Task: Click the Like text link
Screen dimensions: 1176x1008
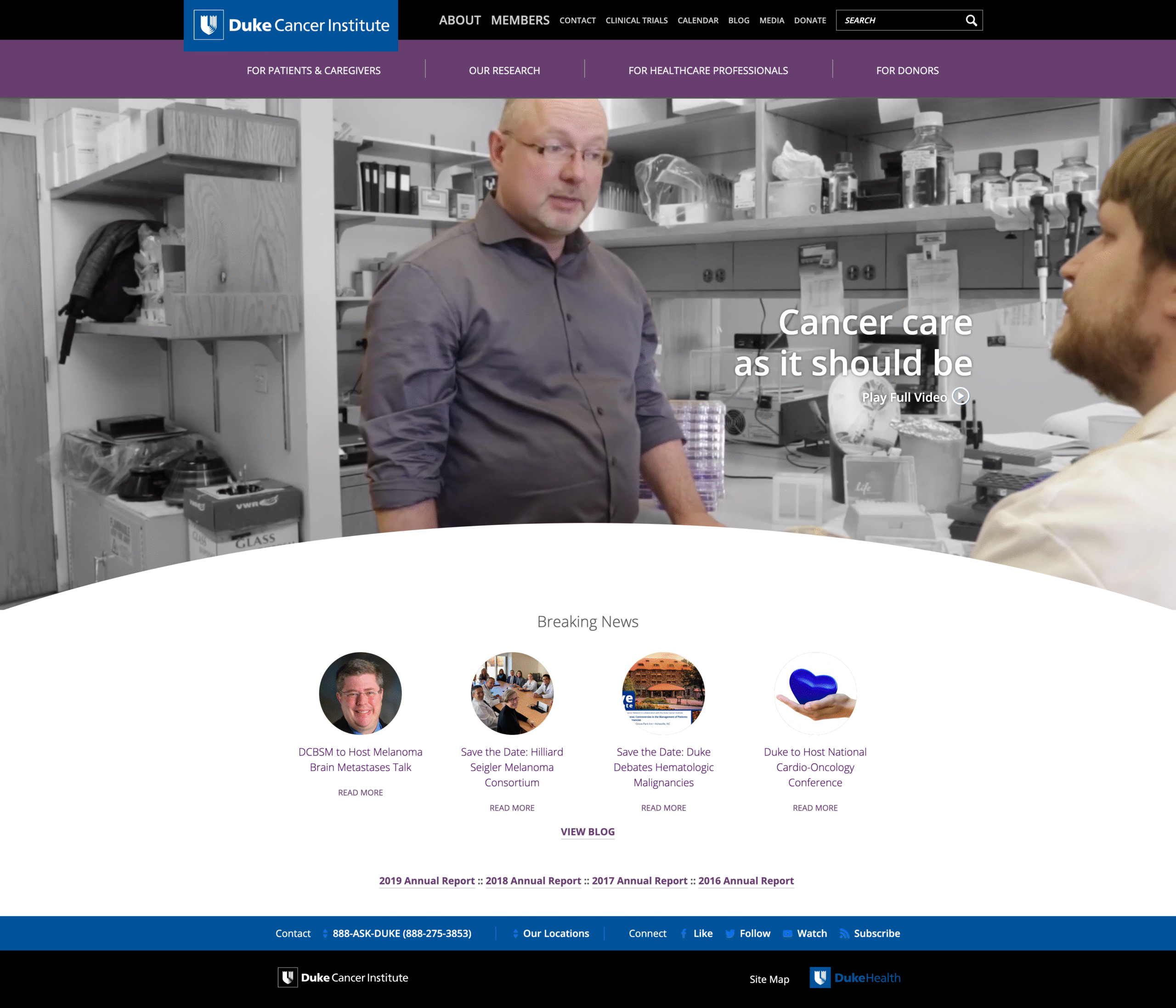Action: point(703,934)
